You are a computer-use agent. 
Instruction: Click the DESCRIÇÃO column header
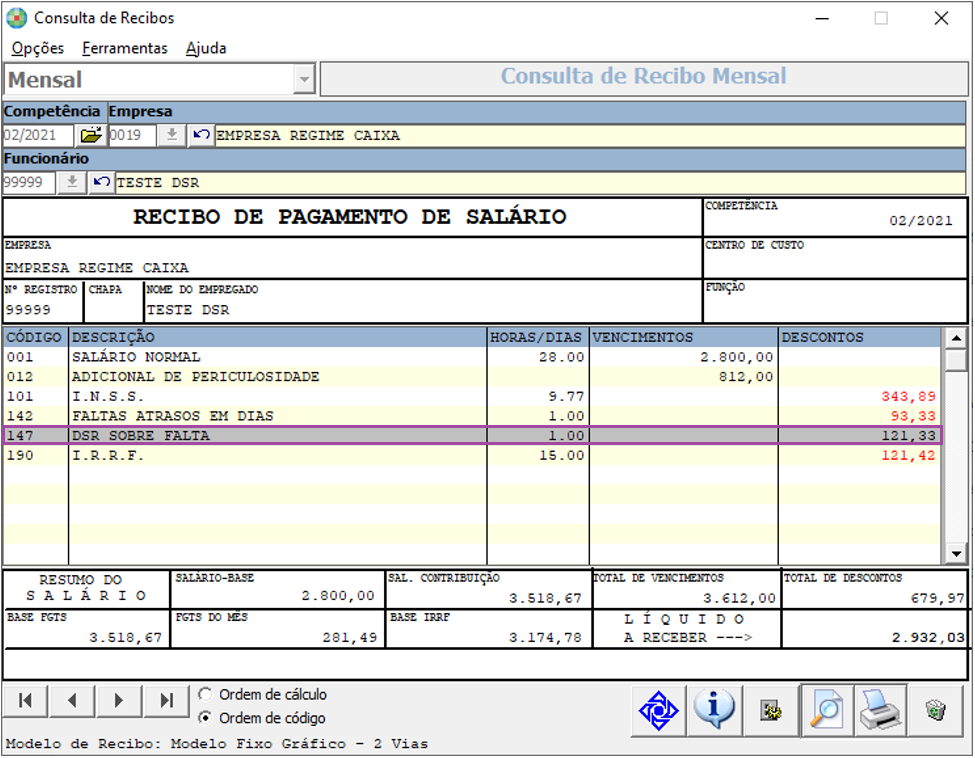coord(277,337)
